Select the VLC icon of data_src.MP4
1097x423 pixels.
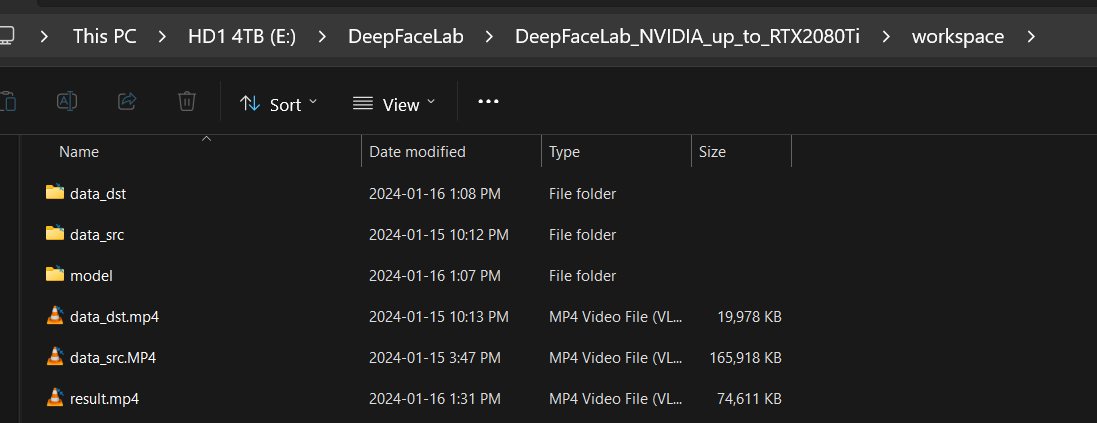click(55, 357)
